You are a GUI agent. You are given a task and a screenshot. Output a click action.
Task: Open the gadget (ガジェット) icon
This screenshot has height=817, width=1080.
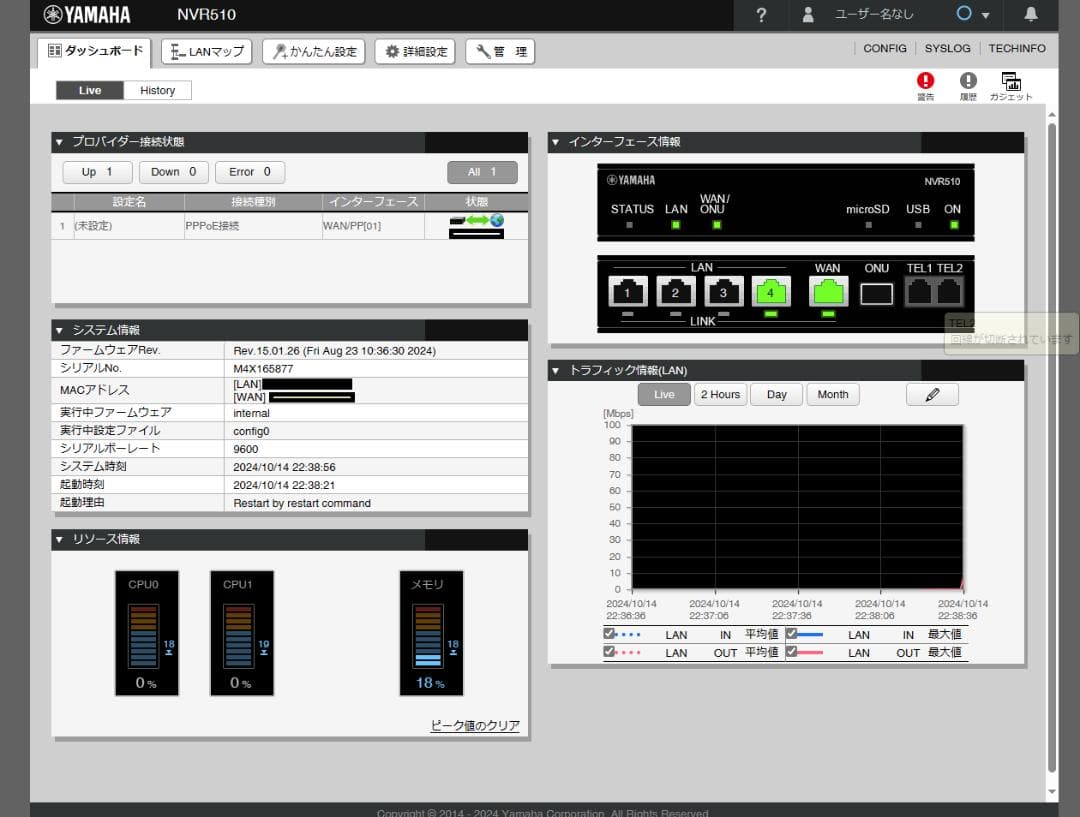1011,82
